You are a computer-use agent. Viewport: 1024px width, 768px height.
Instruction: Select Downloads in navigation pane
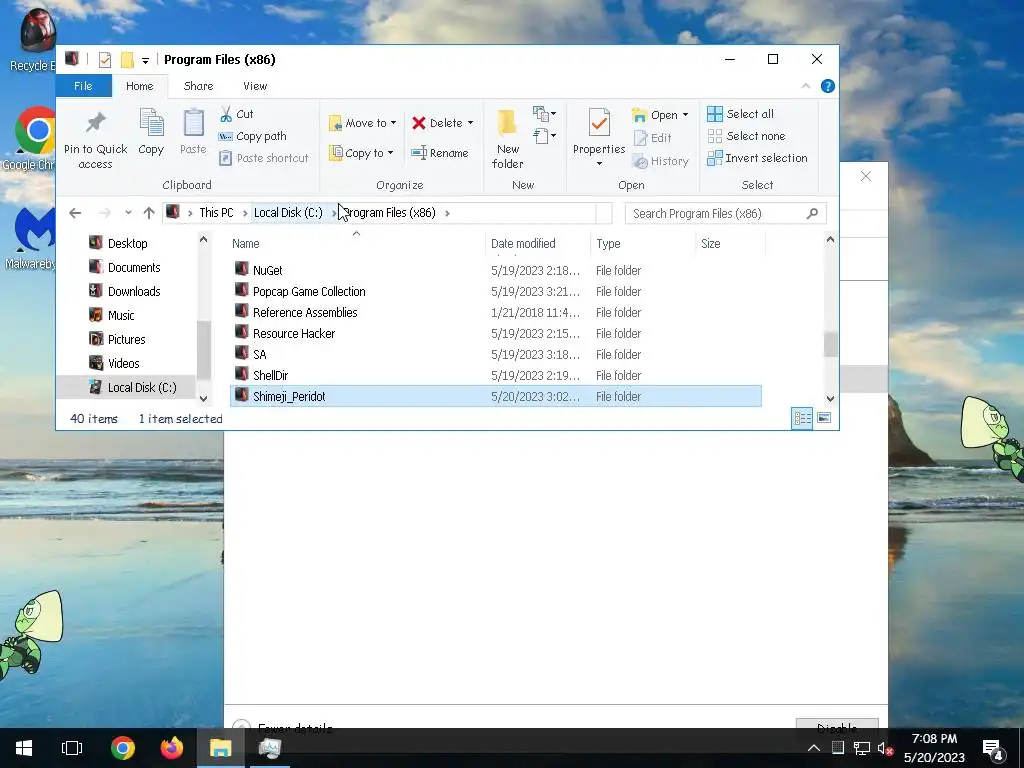[134, 291]
